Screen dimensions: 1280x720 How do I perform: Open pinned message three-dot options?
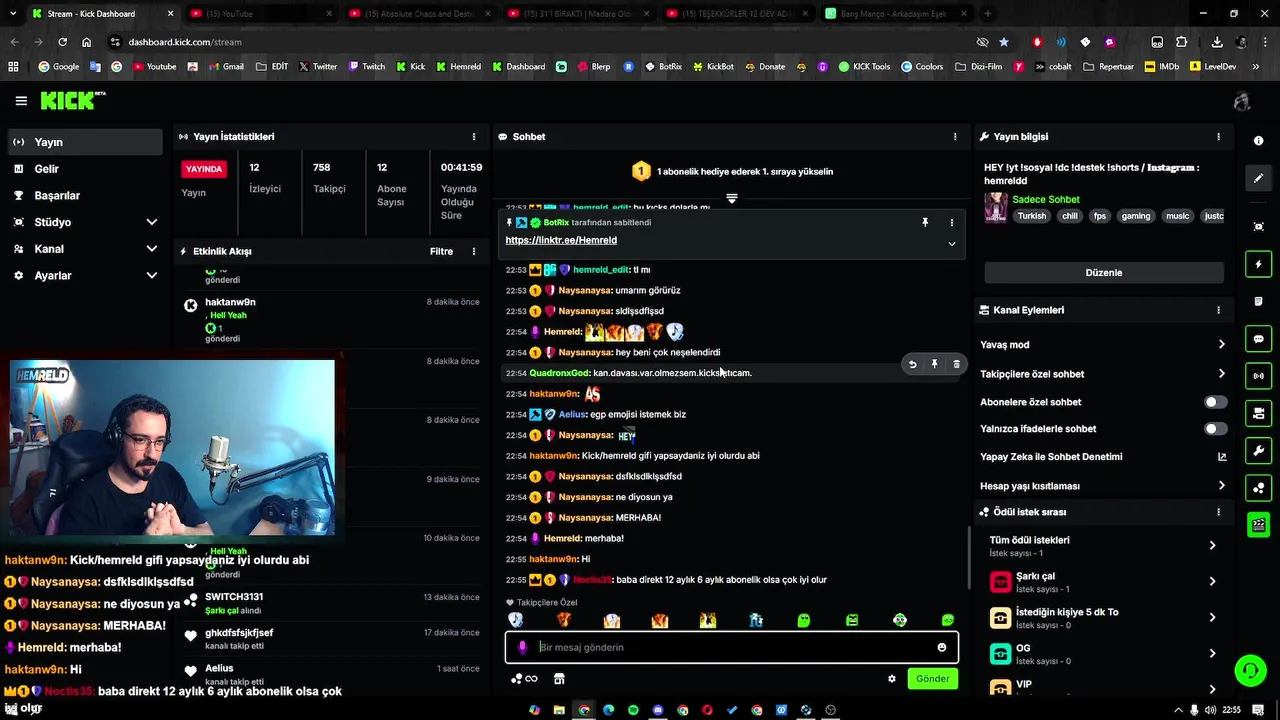pyautogui.click(x=951, y=223)
